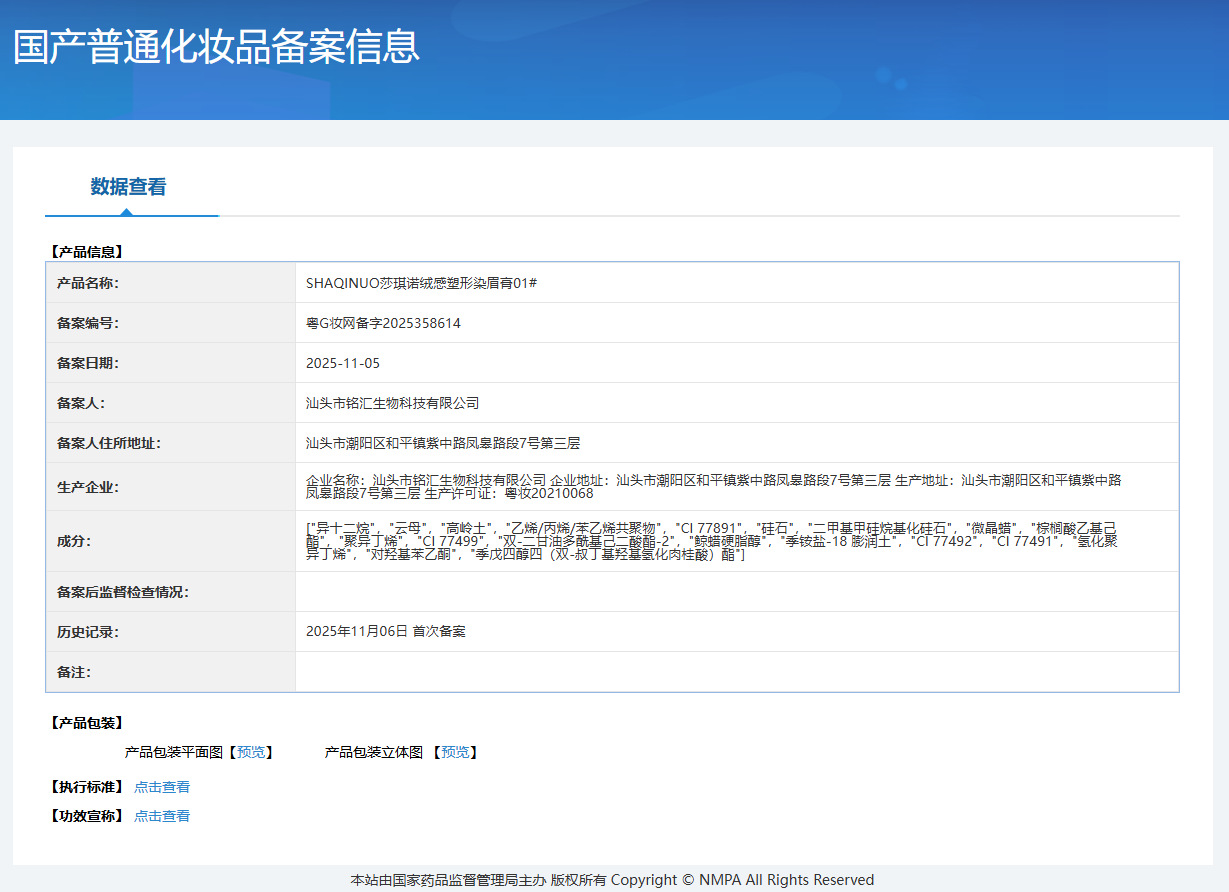Select 备案人 value 汕头市铭汇生物科技有限公司
This screenshot has height=892, width=1229.
[393, 403]
